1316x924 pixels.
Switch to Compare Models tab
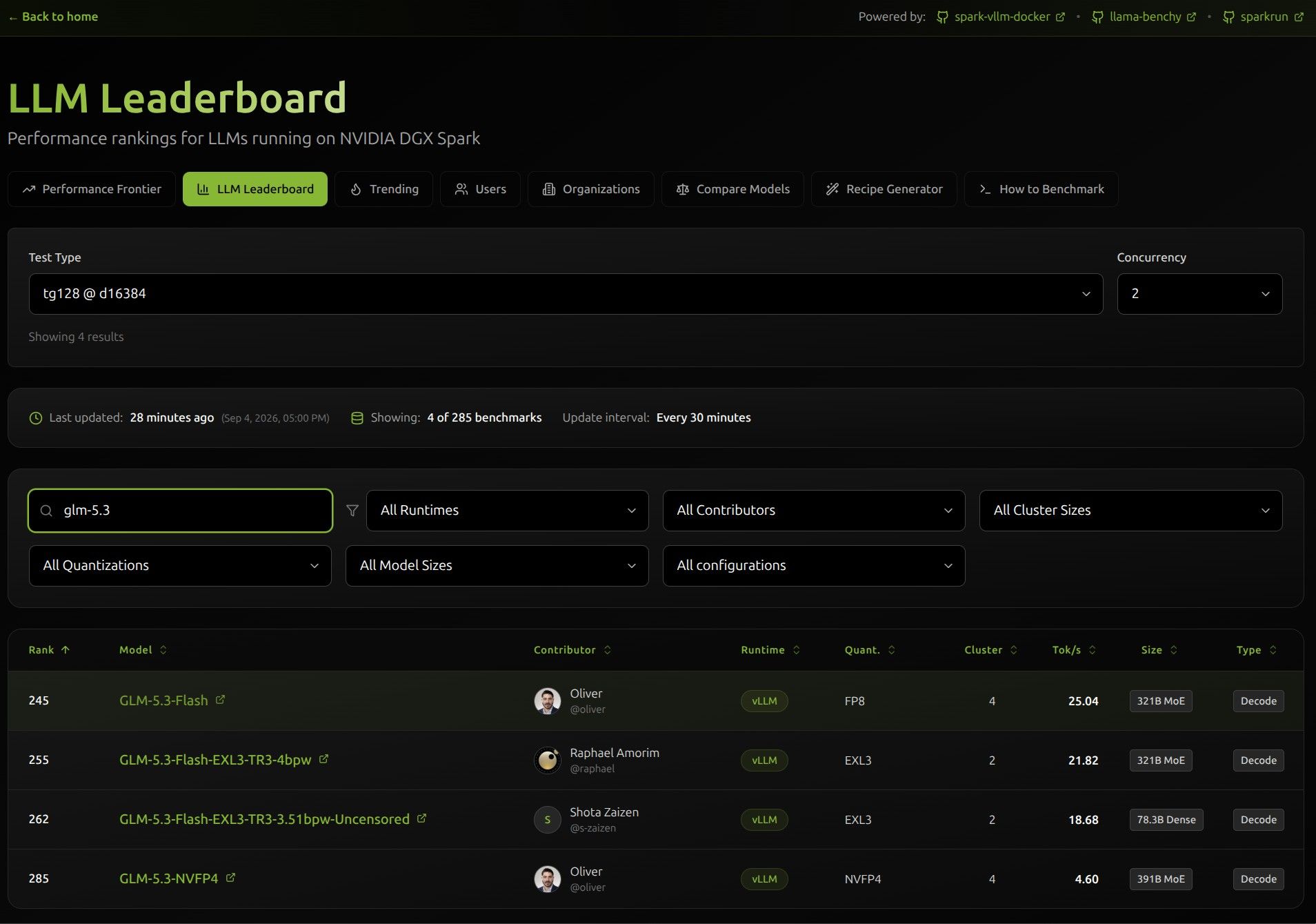click(732, 189)
